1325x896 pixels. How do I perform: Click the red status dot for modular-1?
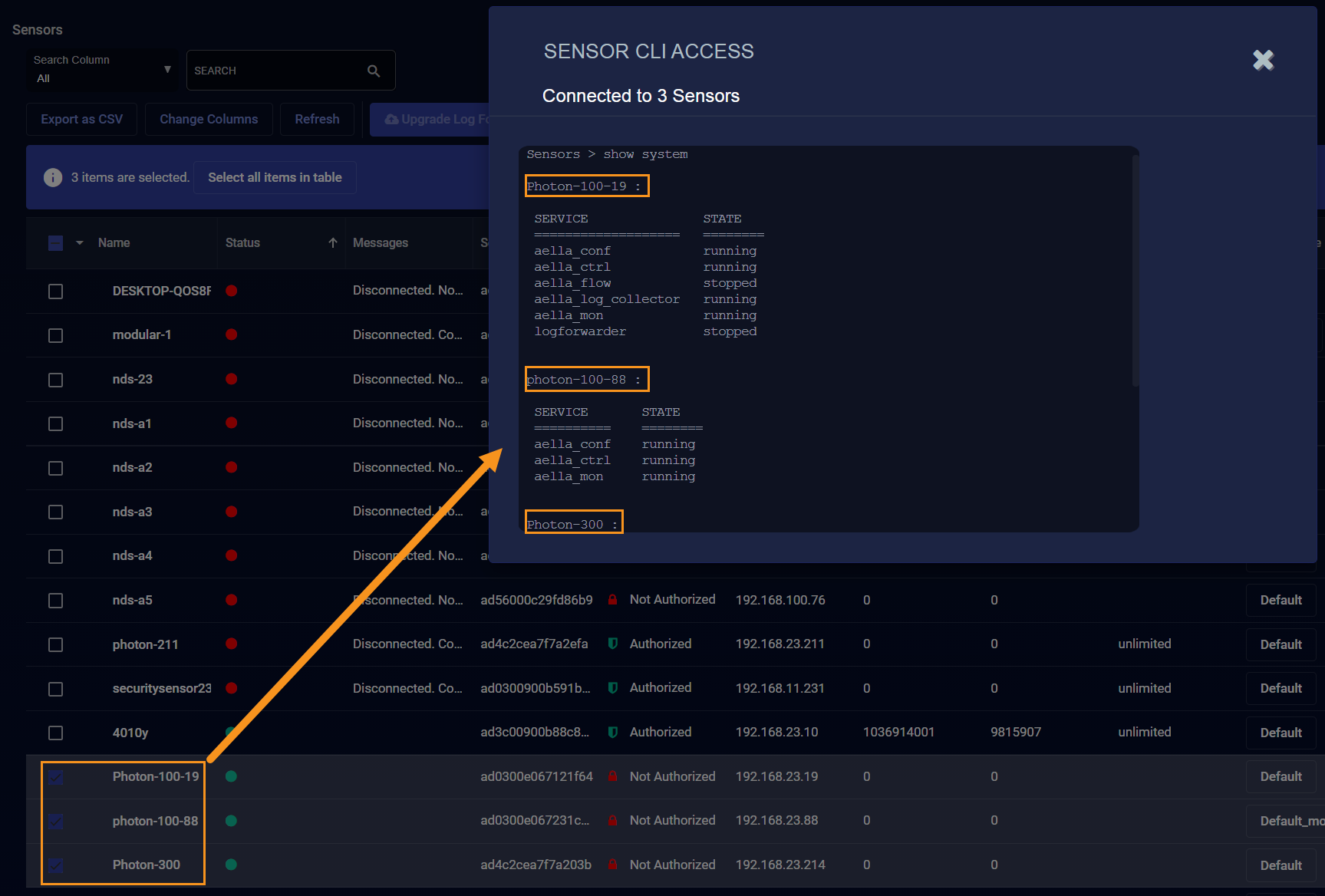232,334
